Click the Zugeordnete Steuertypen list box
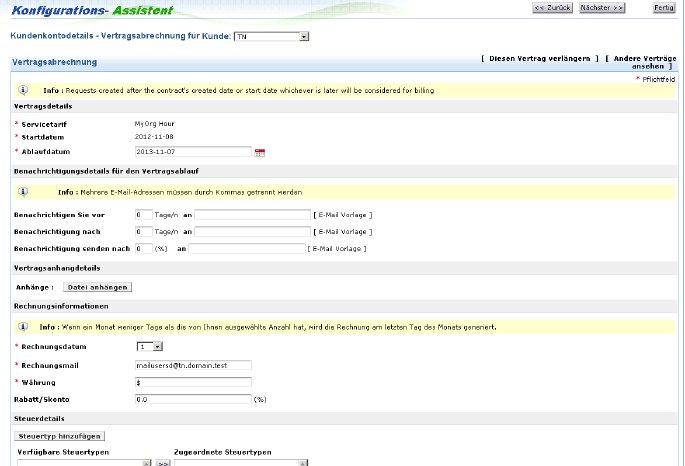 tap(241, 463)
